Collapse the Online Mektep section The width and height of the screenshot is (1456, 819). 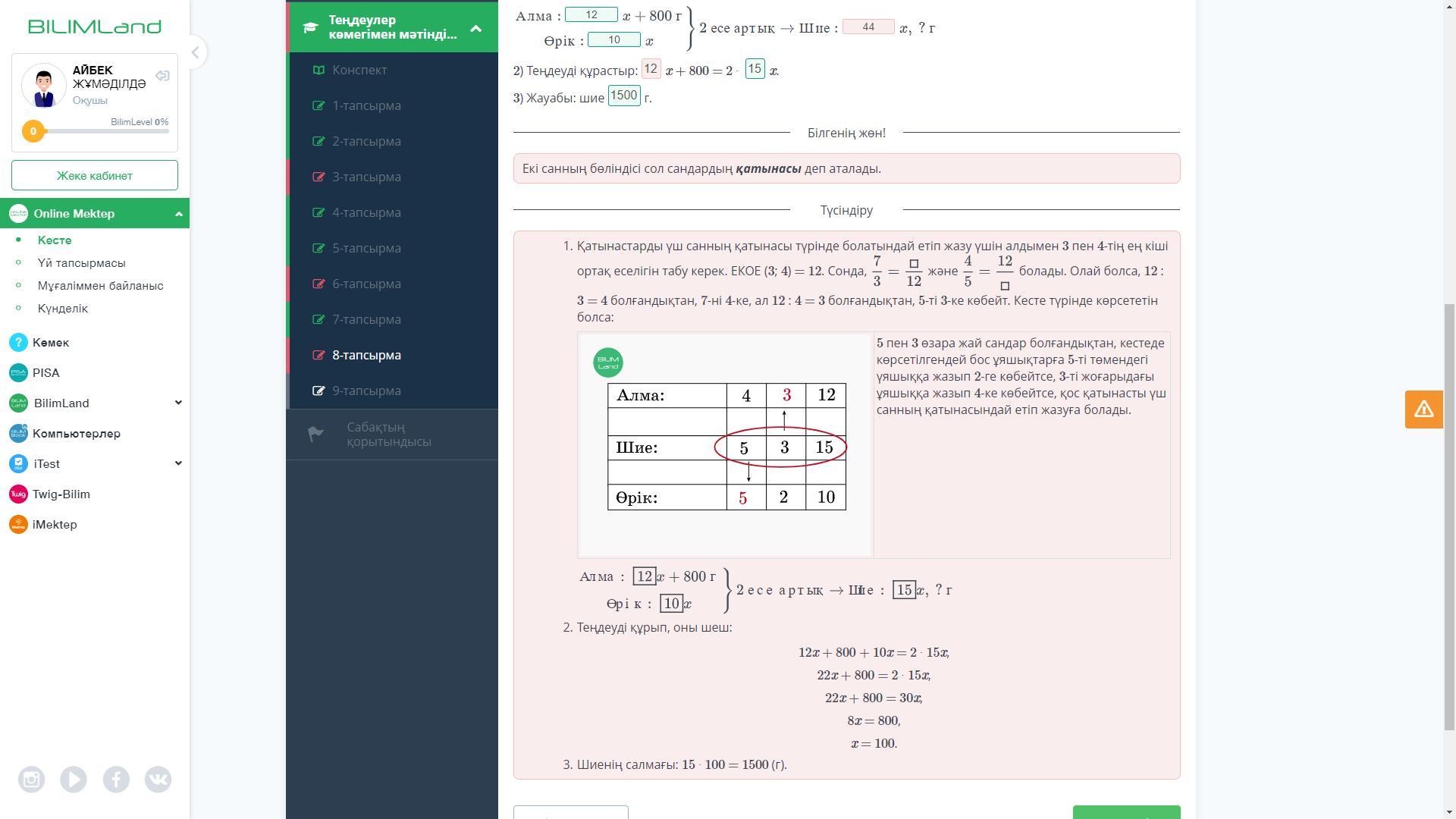tap(178, 214)
